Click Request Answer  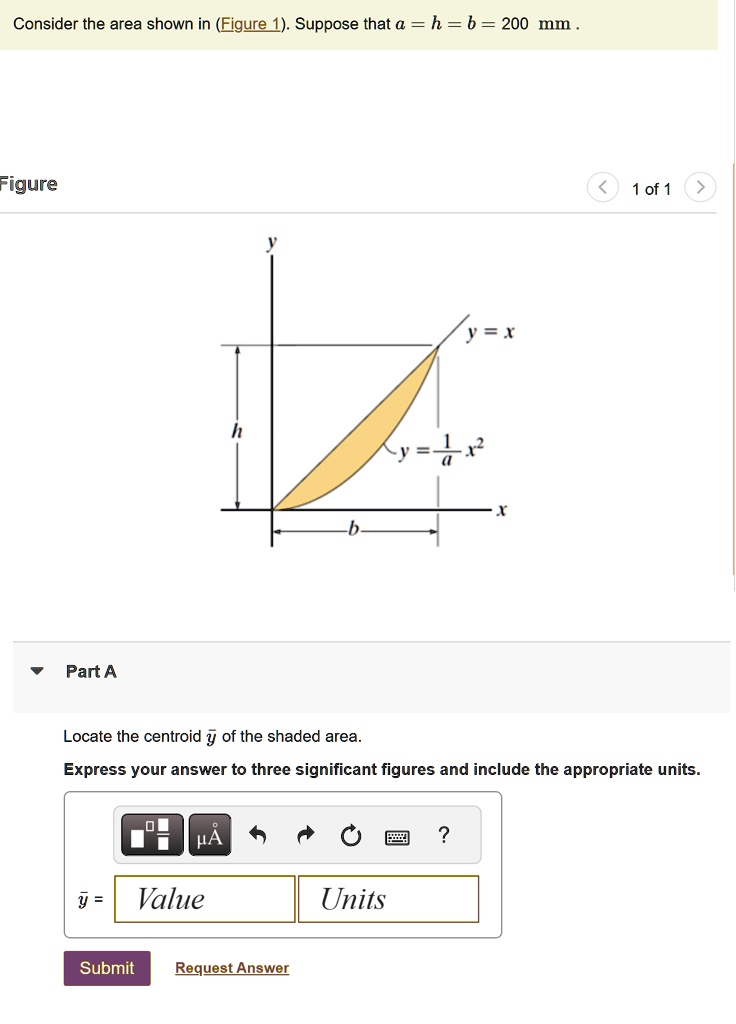[x=231, y=968]
